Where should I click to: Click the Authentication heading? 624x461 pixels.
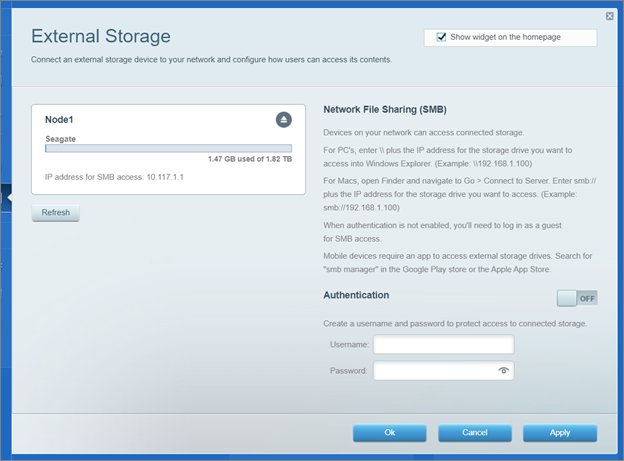[356, 295]
